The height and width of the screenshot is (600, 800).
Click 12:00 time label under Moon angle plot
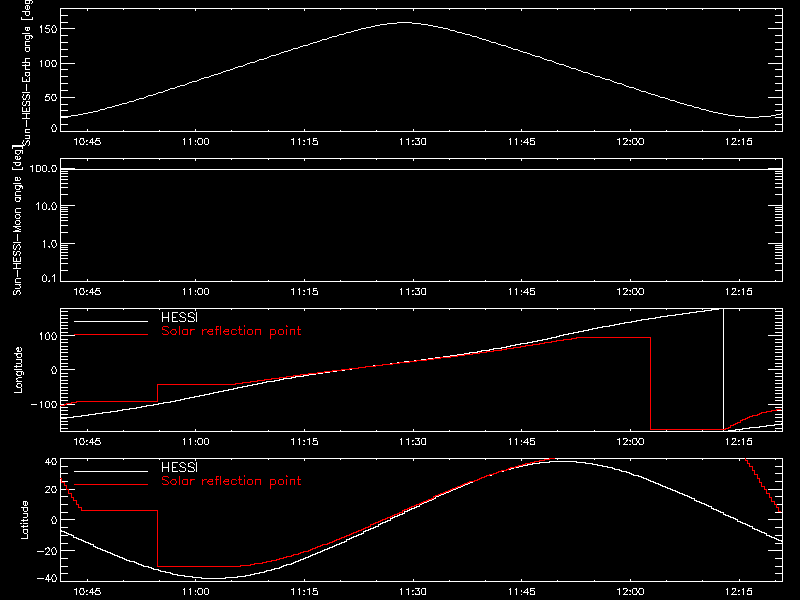click(x=630, y=291)
